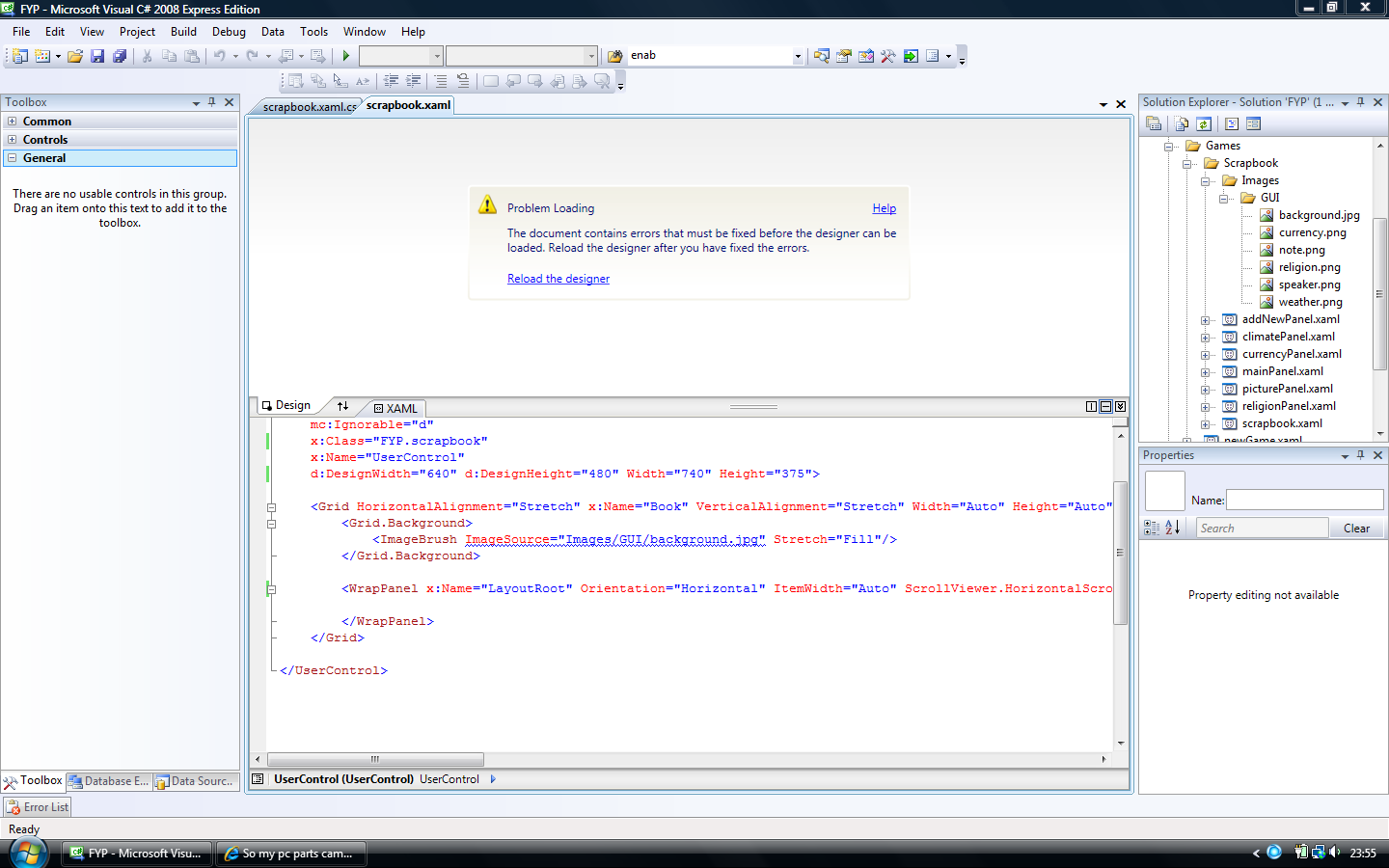Click the 'Reload the designer' link

coord(558,279)
